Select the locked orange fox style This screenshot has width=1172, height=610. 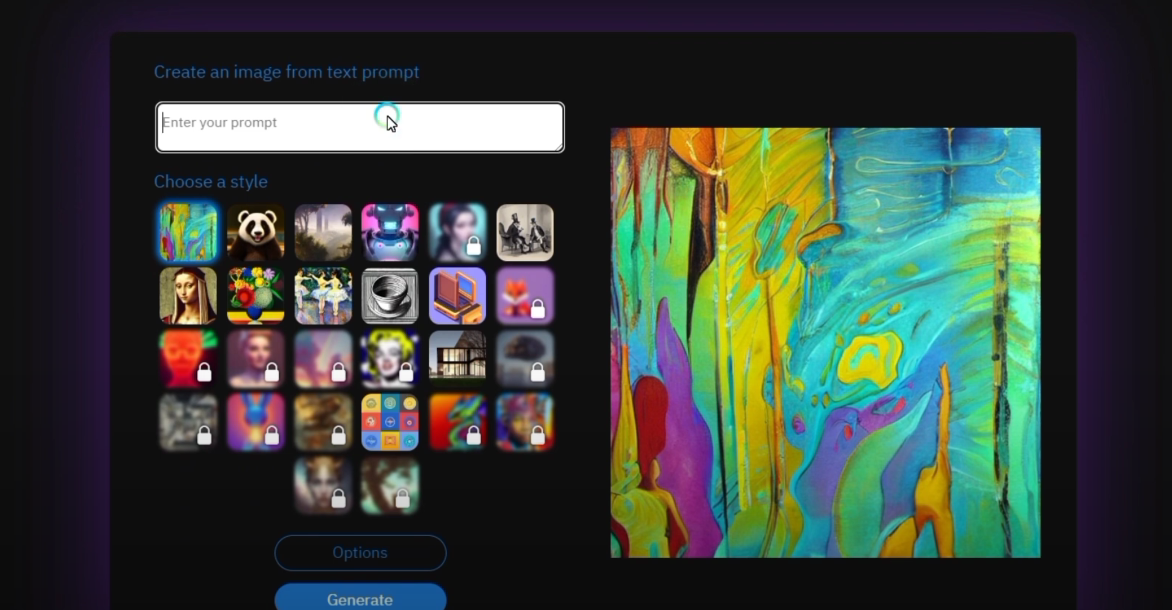[x=525, y=296]
